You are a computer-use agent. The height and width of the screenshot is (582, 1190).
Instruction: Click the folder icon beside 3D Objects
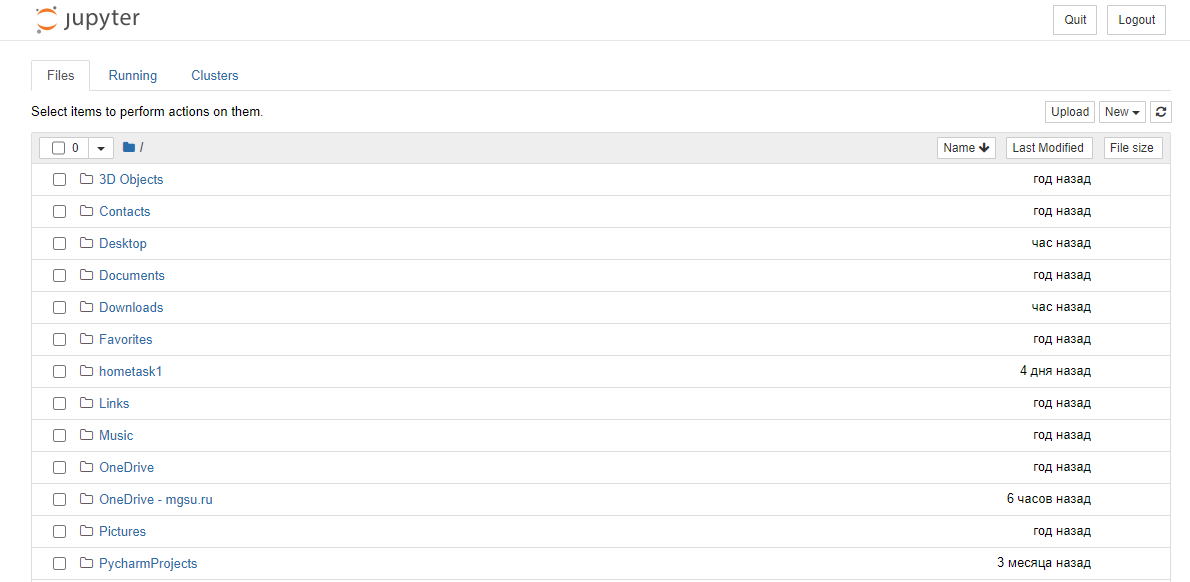pyautogui.click(x=86, y=179)
